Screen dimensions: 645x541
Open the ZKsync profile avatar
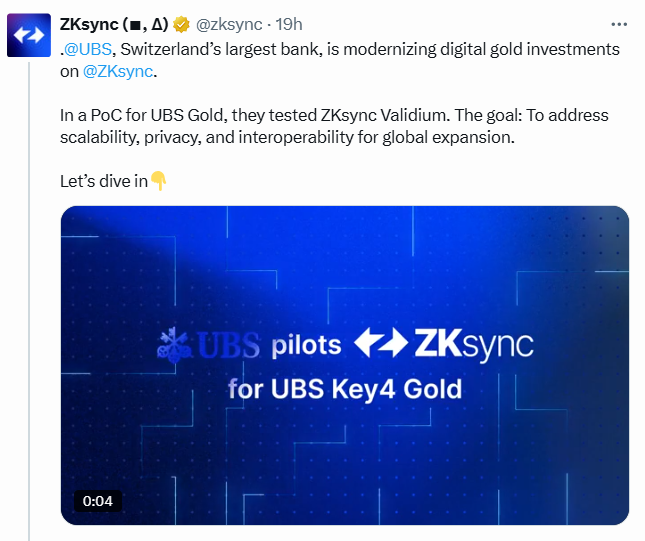coord(28,36)
